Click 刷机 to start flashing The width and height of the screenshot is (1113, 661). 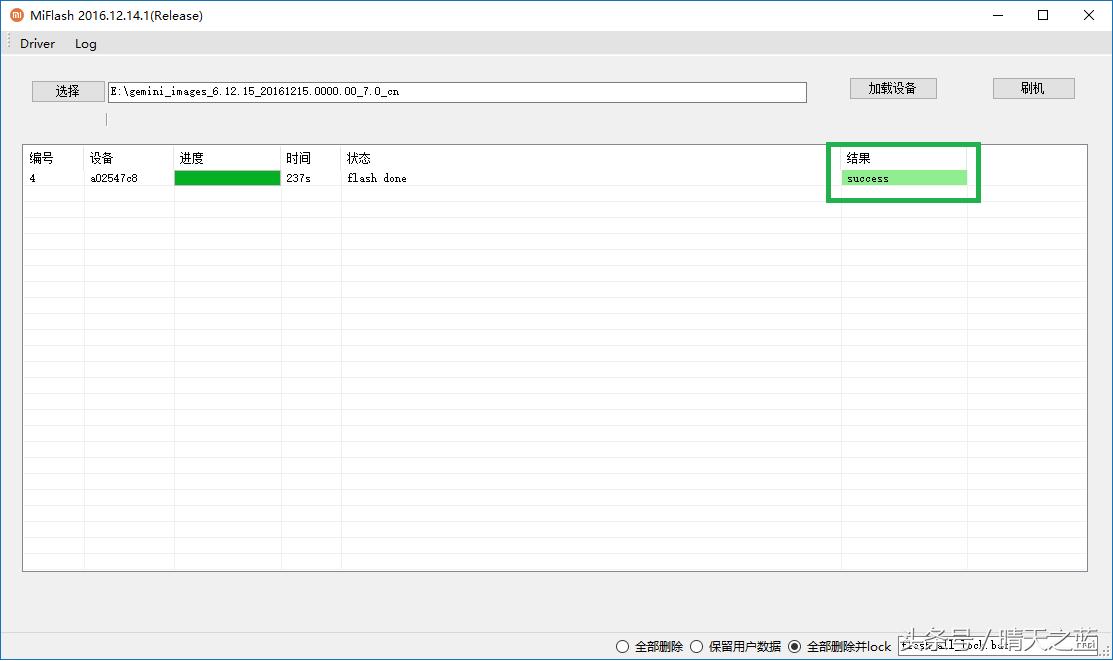click(x=1032, y=88)
